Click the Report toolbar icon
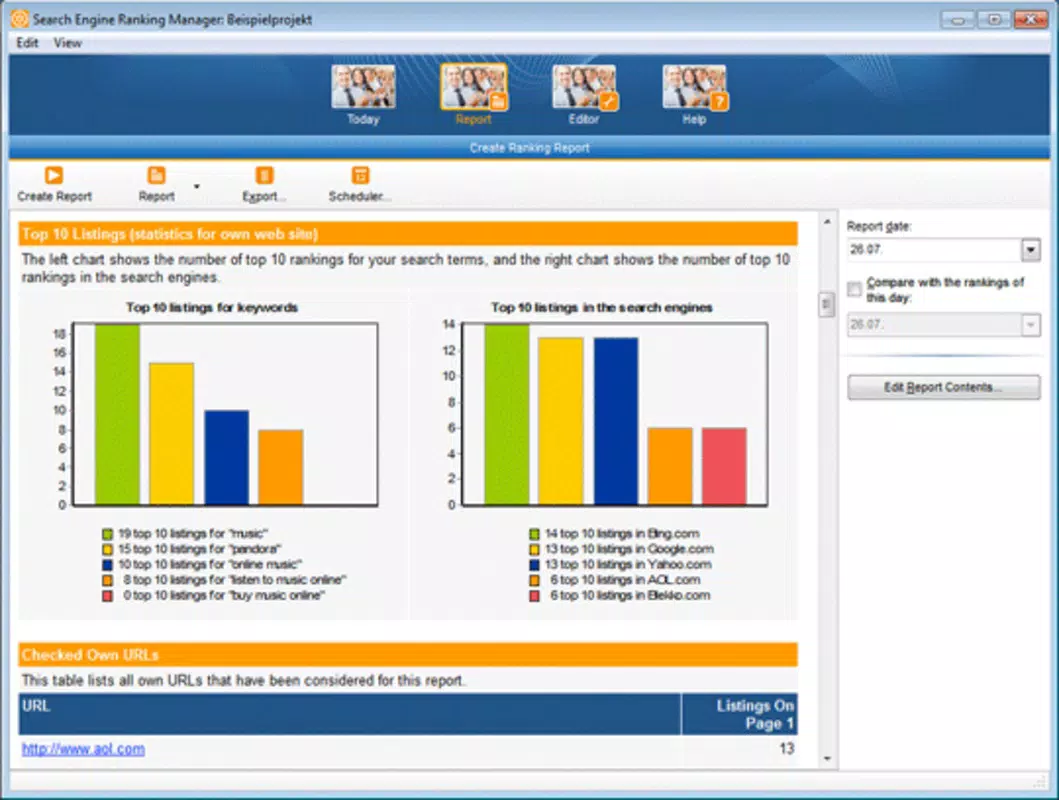This screenshot has width=1059, height=800. pyautogui.click(x=156, y=176)
